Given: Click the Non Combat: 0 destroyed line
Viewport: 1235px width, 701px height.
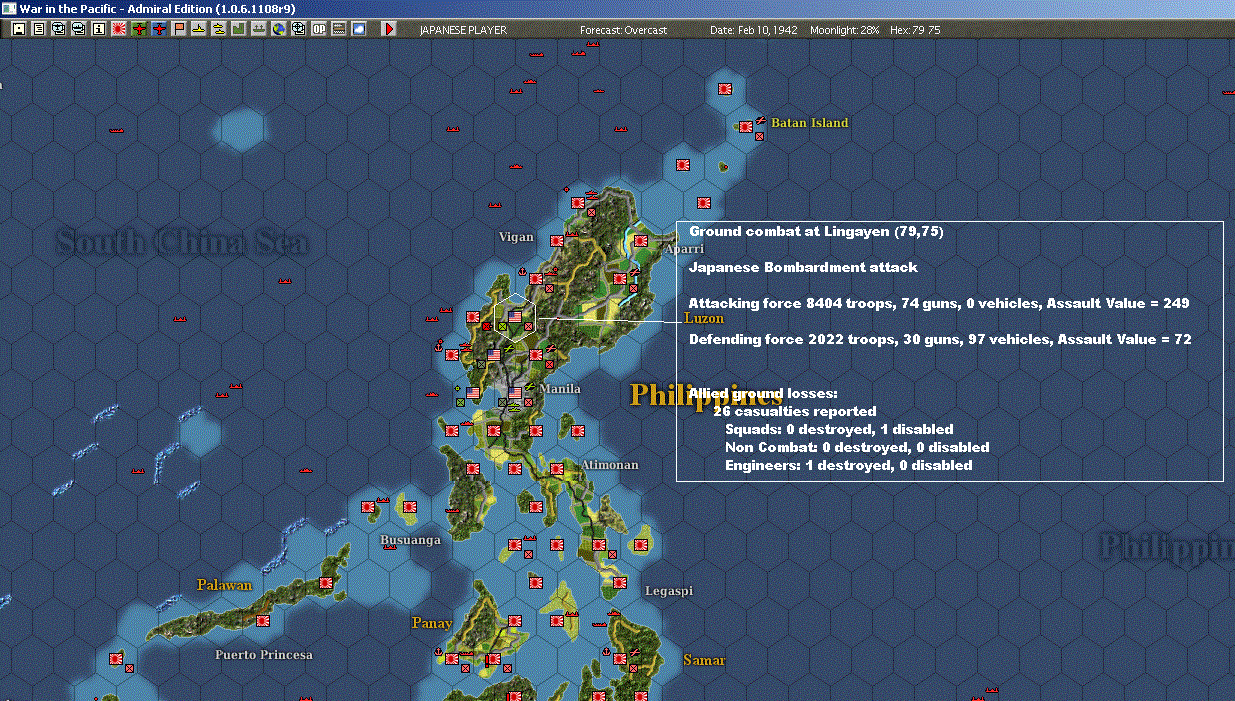Looking at the screenshot, I should 857,447.
